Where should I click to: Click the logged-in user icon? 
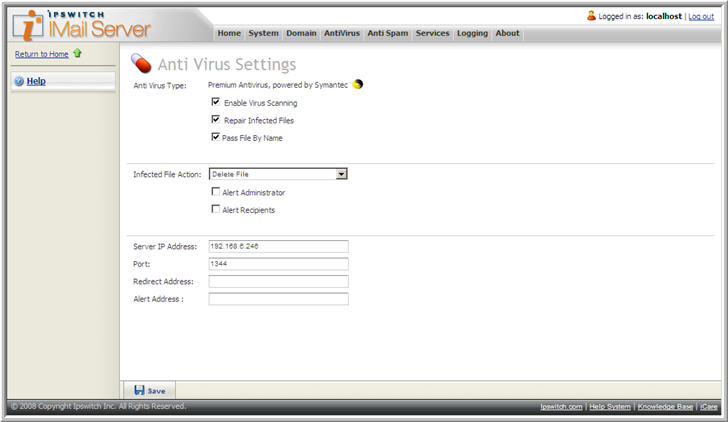click(592, 16)
